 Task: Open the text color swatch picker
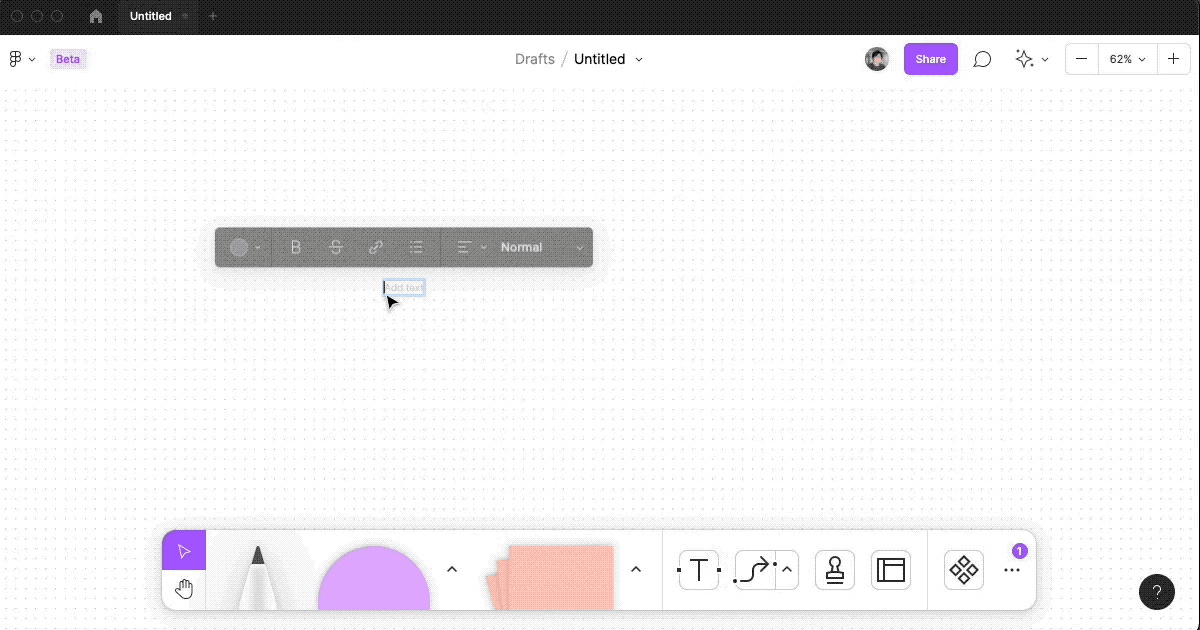pos(246,247)
